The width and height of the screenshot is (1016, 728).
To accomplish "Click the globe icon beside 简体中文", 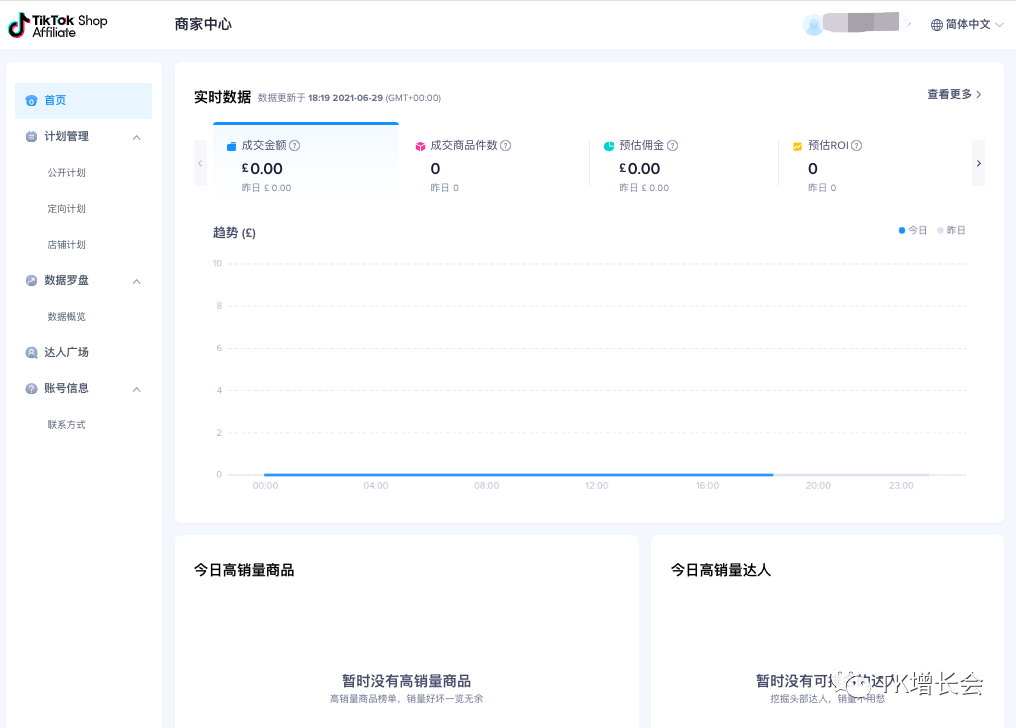I will click(x=936, y=24).
